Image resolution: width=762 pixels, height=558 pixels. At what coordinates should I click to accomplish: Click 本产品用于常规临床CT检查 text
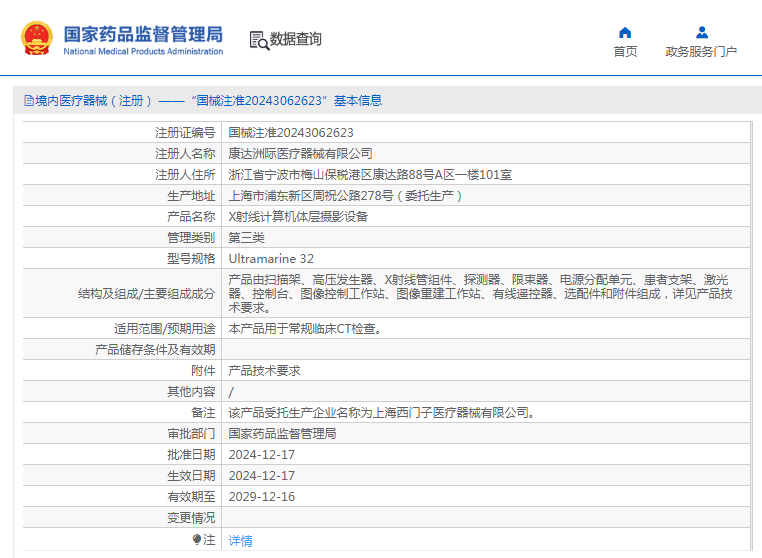tap(305, 329)
